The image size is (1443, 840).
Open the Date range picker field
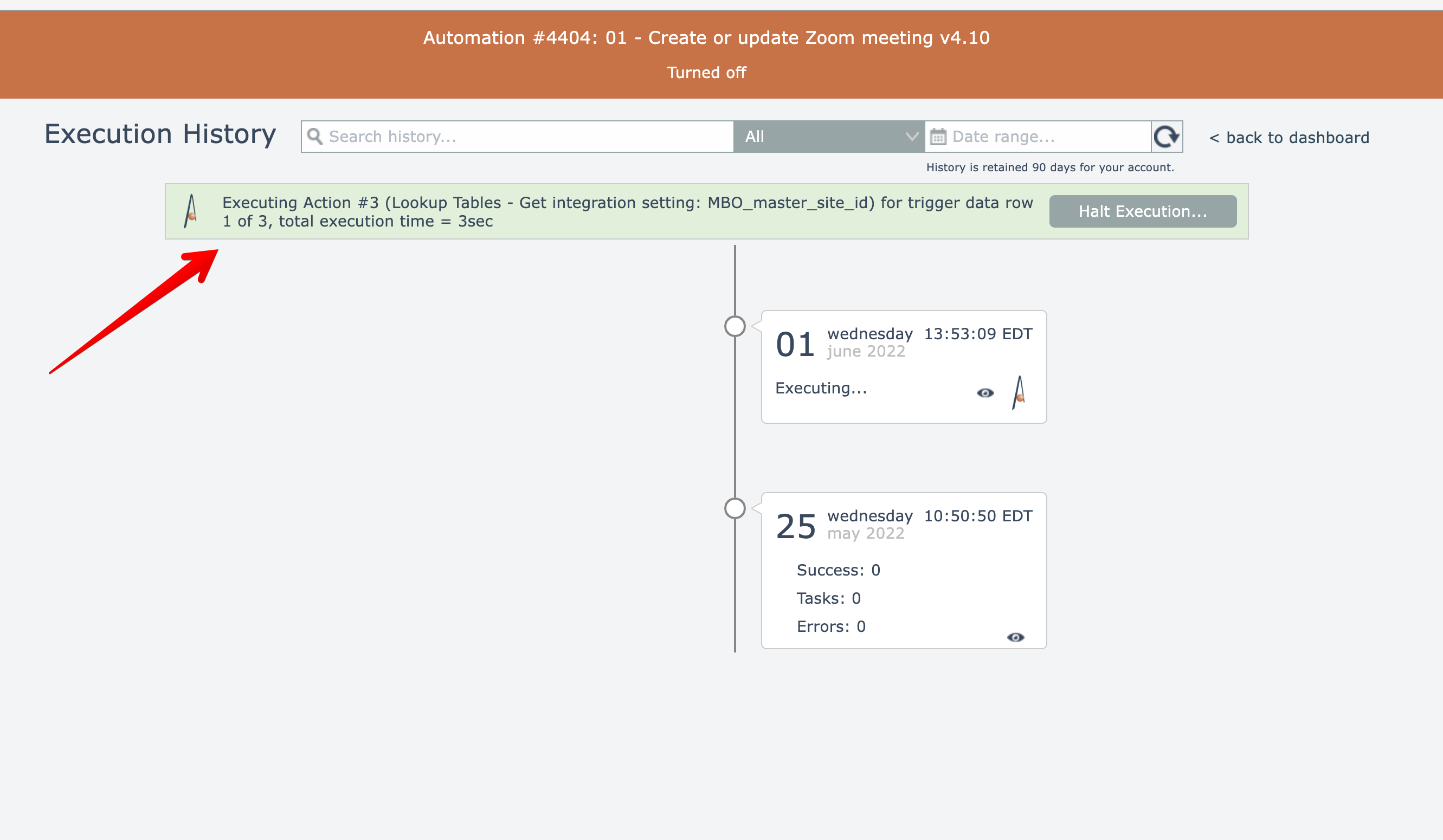click(1042, 137)
